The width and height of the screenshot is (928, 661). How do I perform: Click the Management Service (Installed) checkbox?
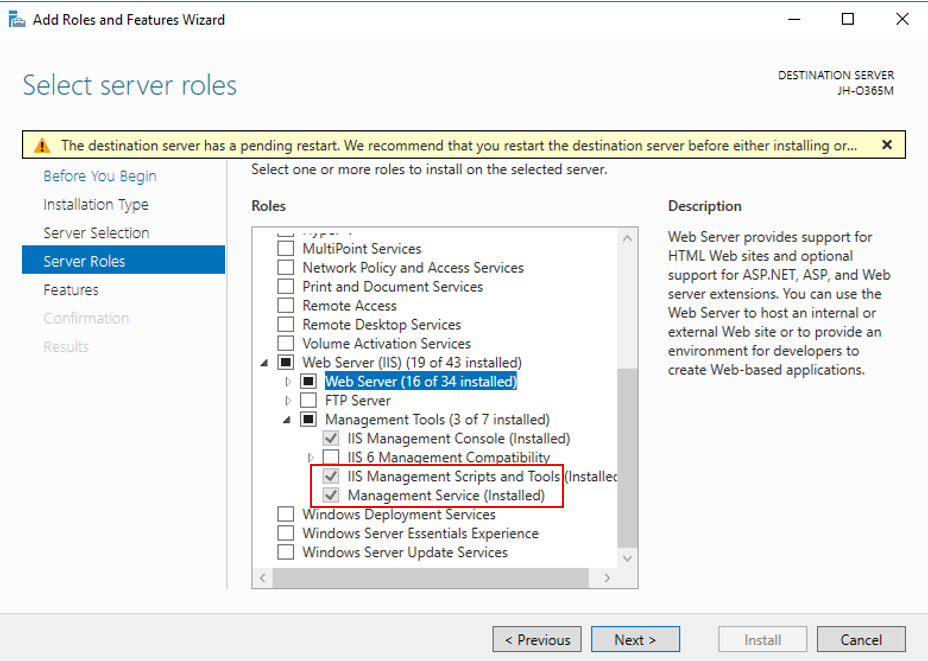pos(331,495)
